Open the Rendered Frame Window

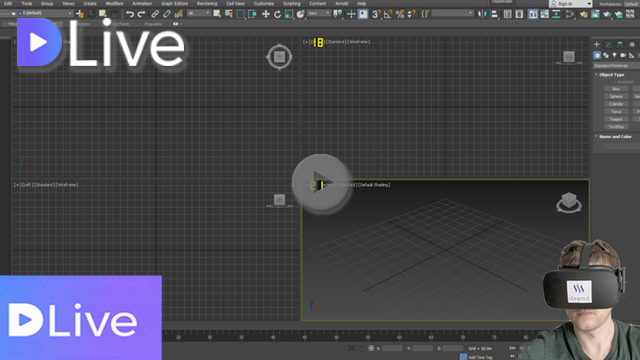pos(596,14)
